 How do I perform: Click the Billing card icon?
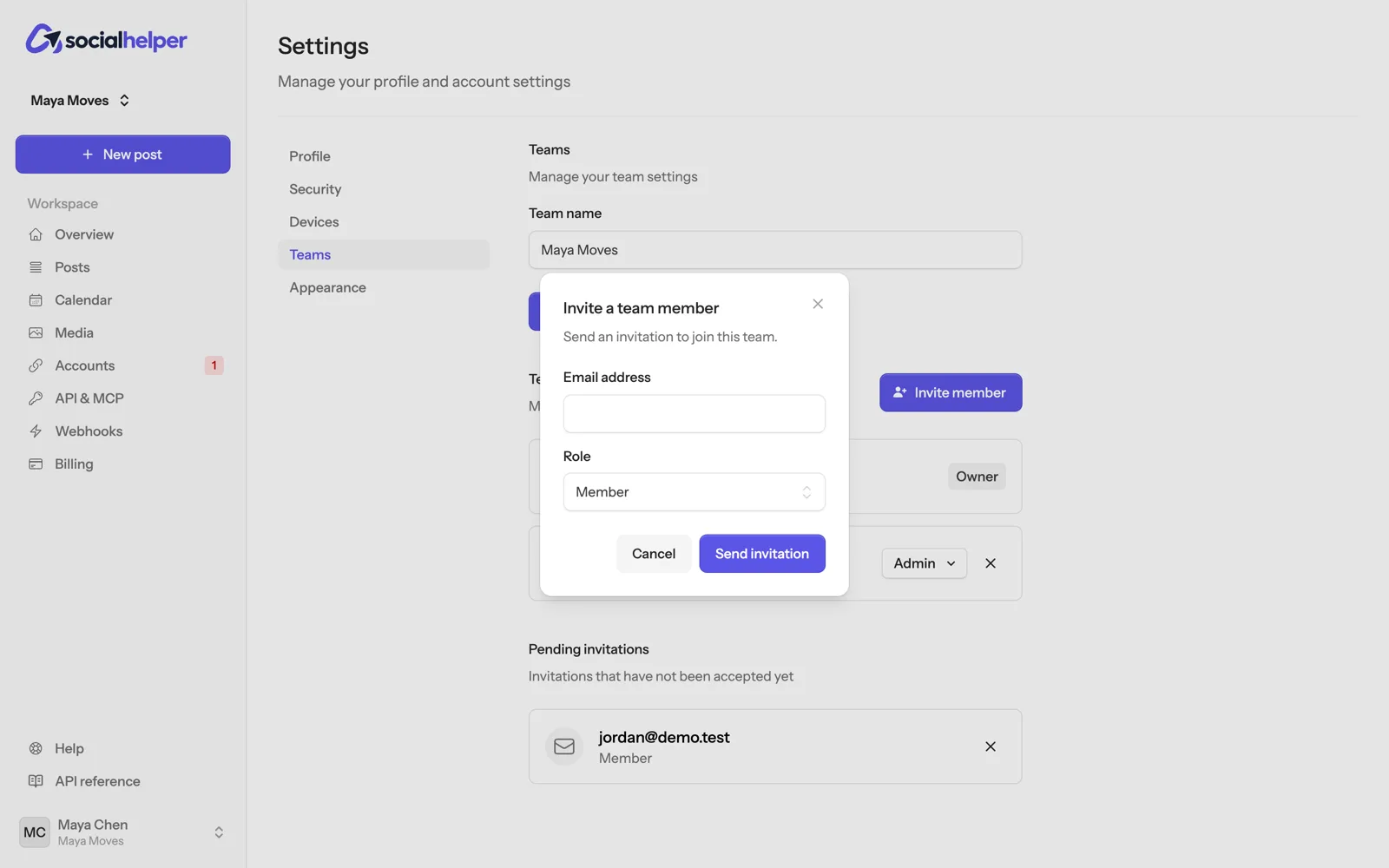click(x=36, y=464)
